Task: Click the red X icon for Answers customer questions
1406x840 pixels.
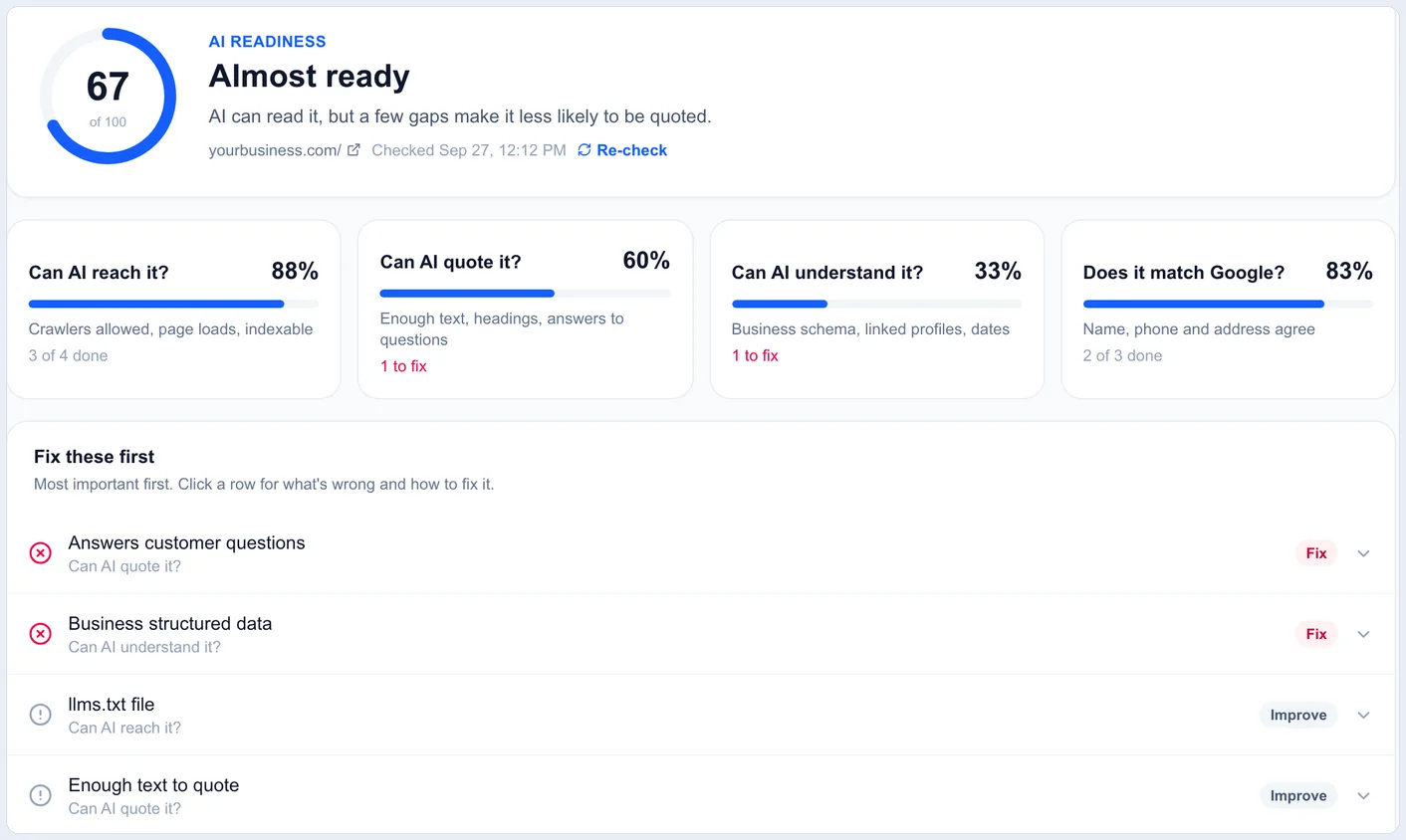Action: click(40, 553)
